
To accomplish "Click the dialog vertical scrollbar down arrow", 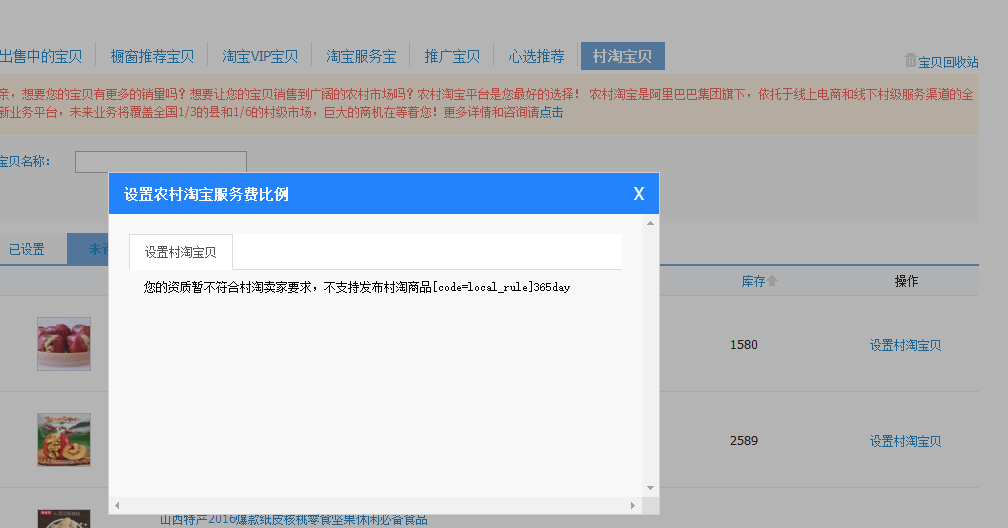I will pyautogui.click(x=650, y=488).
